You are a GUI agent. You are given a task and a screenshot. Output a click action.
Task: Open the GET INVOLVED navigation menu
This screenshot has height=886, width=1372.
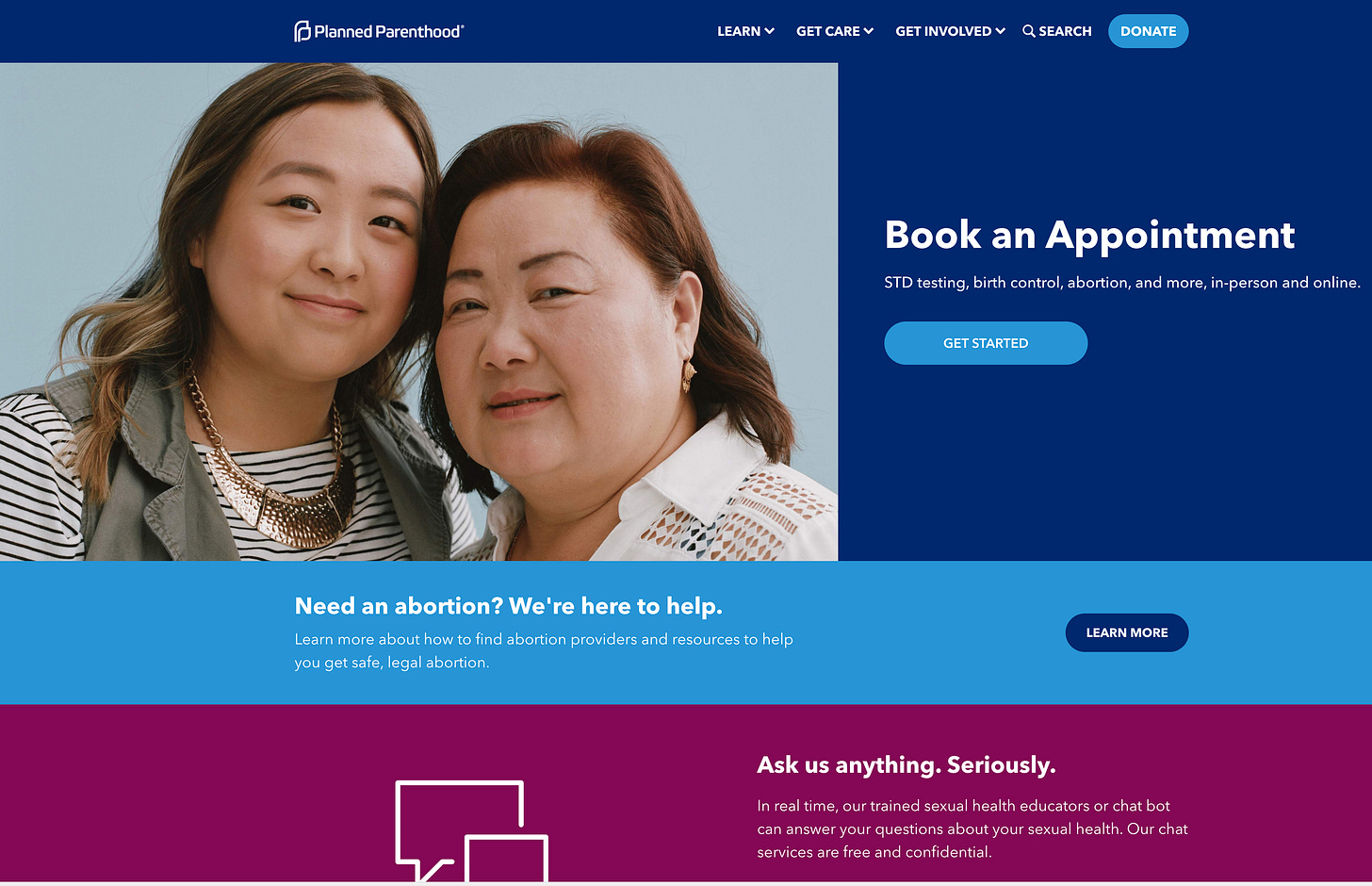click(x=951, y=31)
